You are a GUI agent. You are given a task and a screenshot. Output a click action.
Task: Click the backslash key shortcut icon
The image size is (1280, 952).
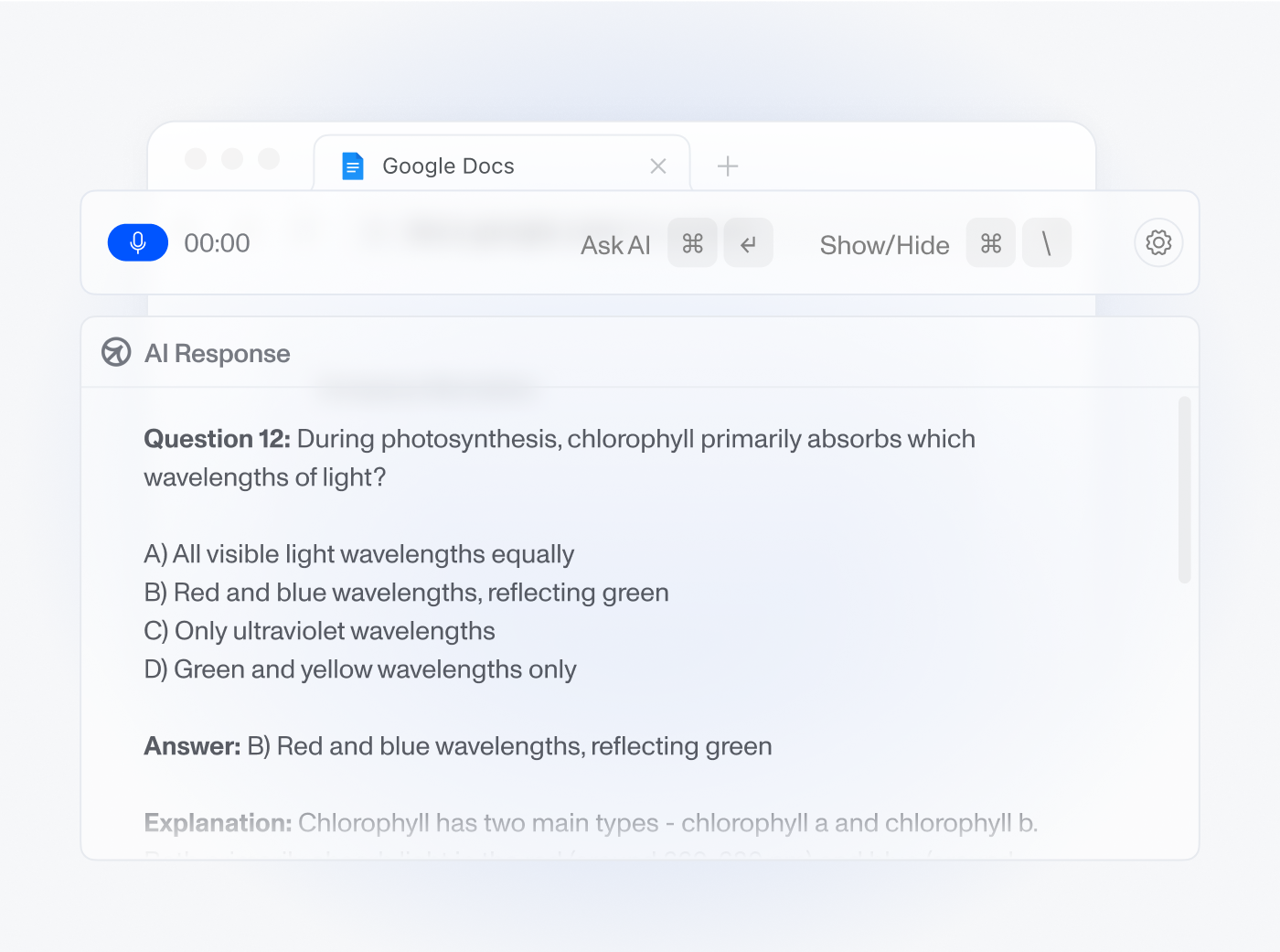(x=1047, y=242)
